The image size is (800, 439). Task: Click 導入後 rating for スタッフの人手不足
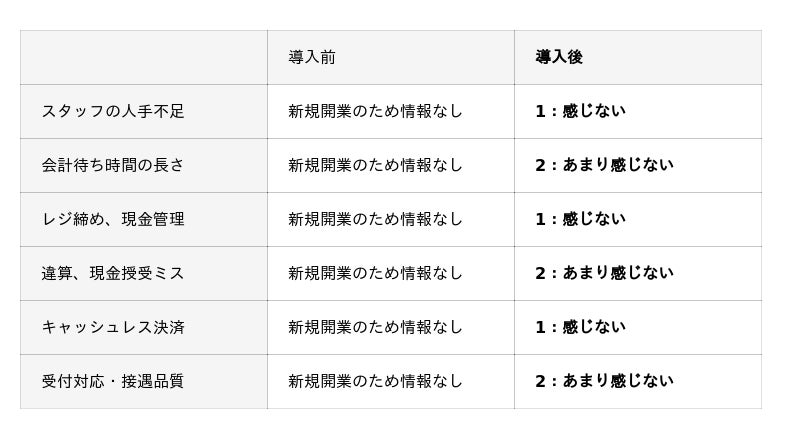[x=580, y=111]
